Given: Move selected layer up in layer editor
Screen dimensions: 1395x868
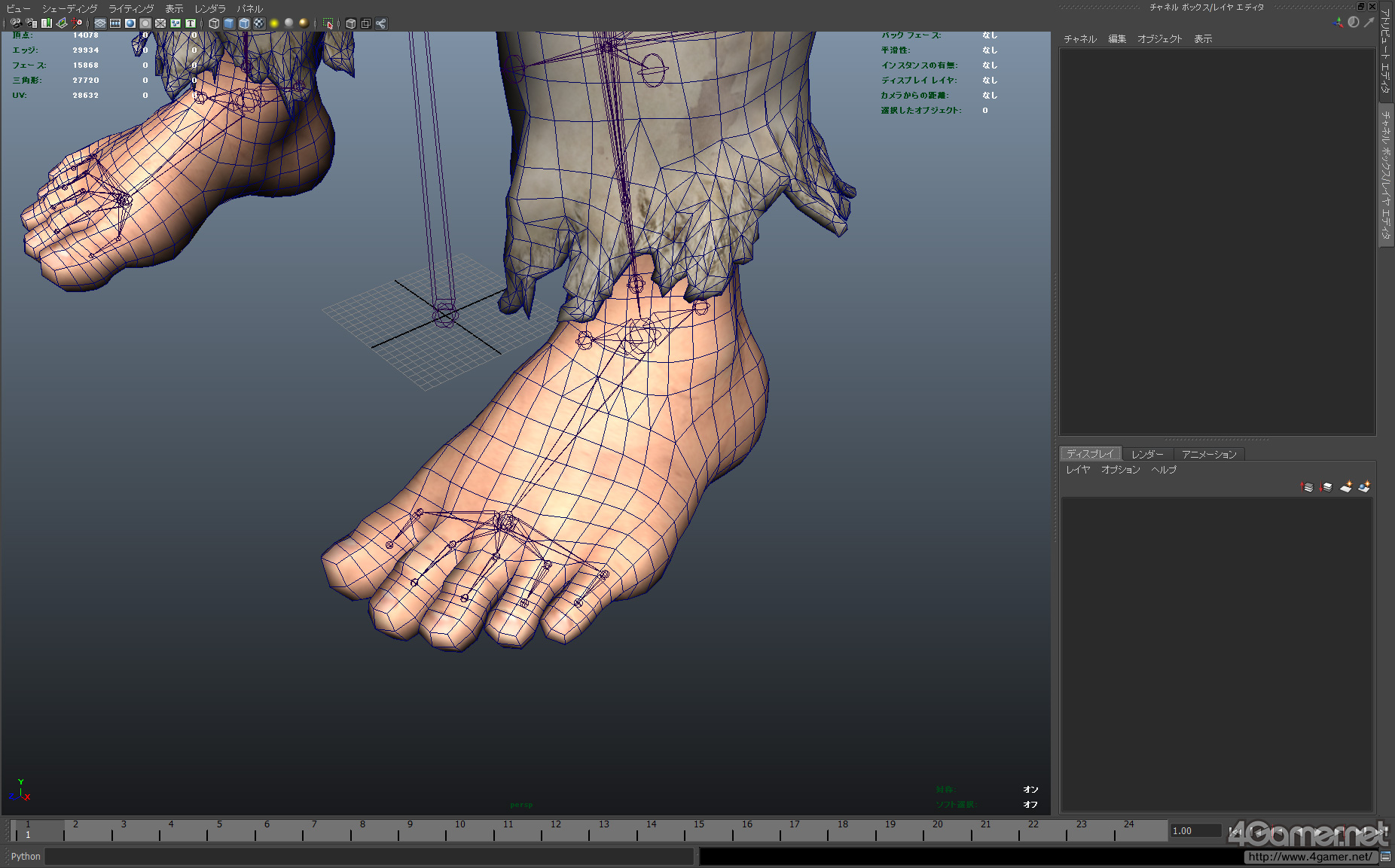Looking at the screenshot, I should [1307, 487].
